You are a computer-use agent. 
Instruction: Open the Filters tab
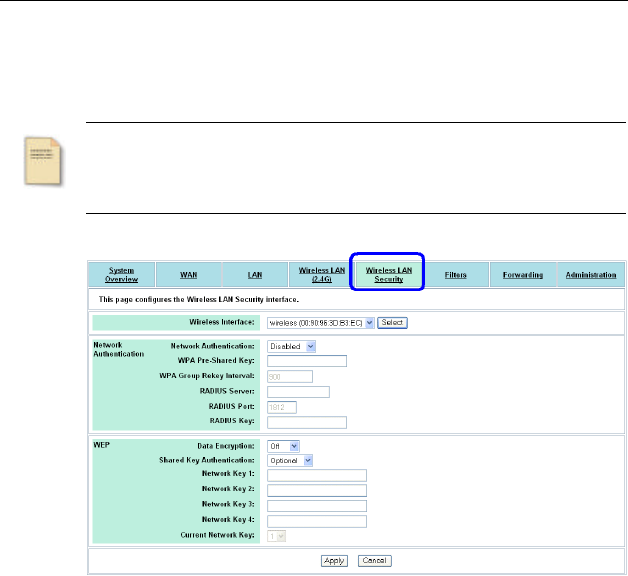(455, 274)
